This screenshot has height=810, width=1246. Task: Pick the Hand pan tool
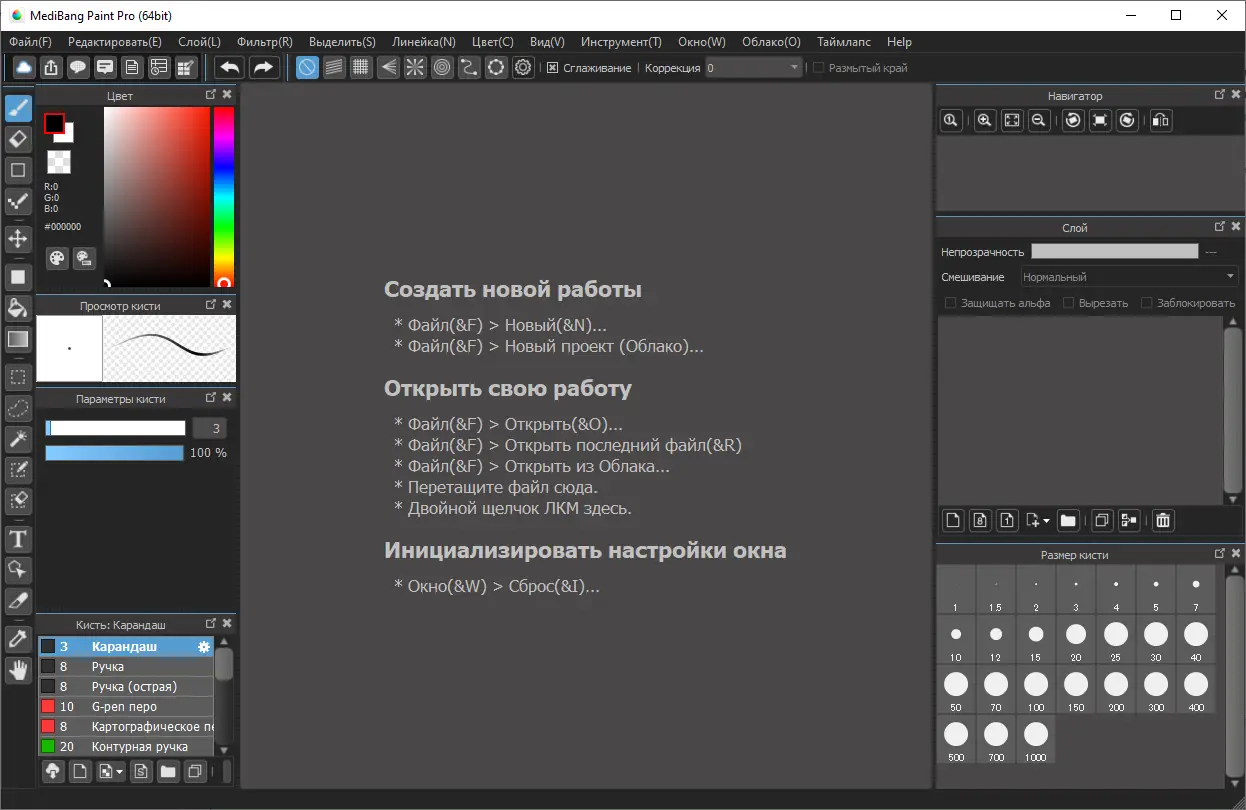[18, 670]
